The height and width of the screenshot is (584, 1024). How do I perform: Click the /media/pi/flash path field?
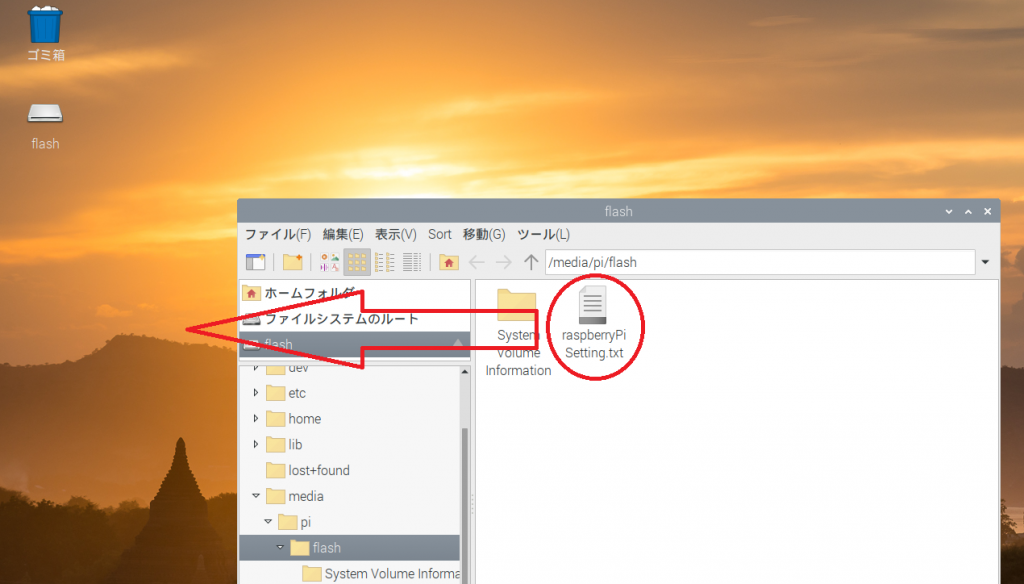pos(760,262)
